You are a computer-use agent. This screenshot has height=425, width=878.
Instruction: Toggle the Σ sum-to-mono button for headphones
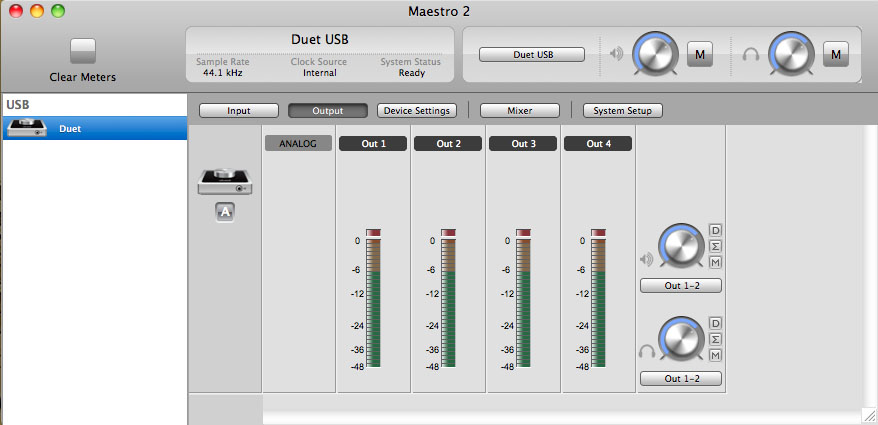coord(715,339)
